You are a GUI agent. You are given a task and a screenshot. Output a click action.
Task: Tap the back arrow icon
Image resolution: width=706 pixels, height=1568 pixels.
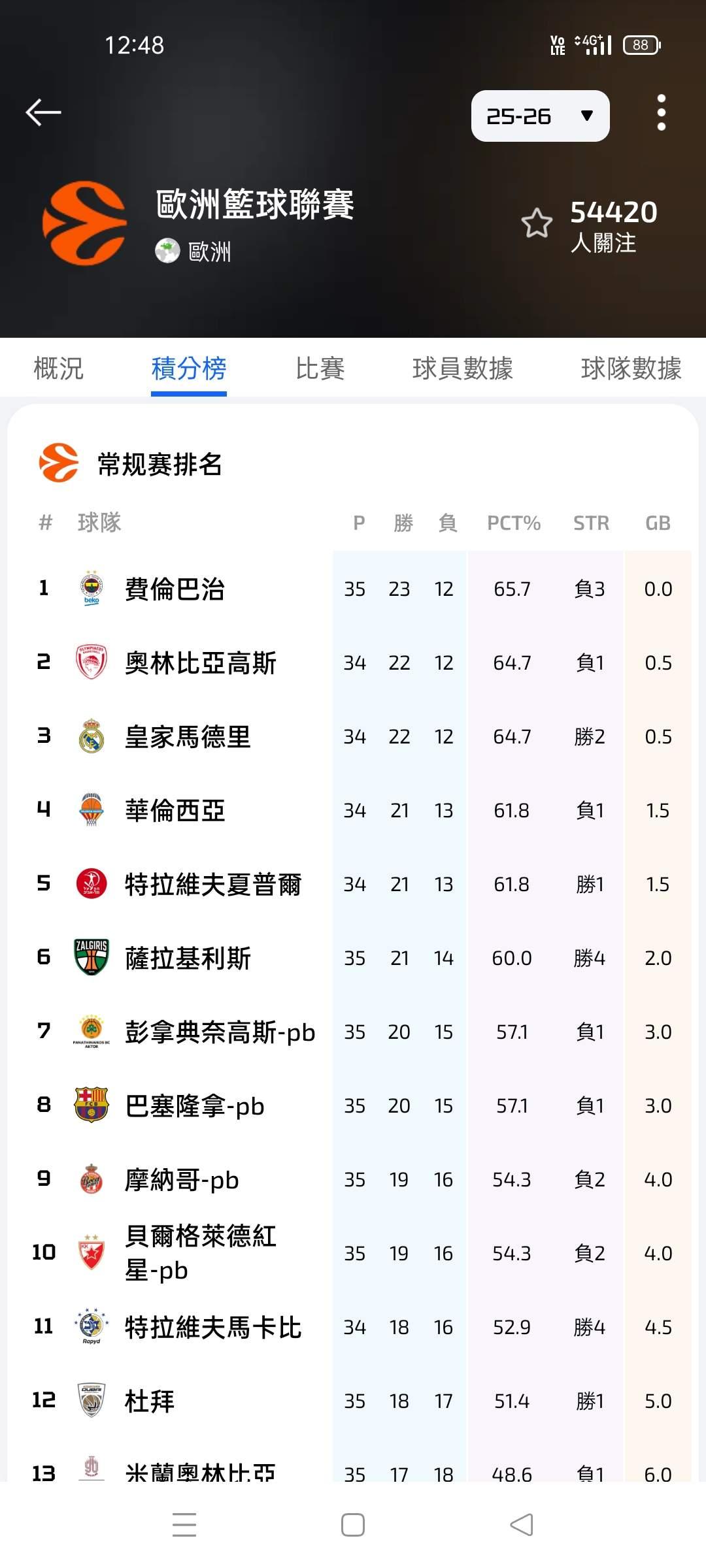point(44,112)
